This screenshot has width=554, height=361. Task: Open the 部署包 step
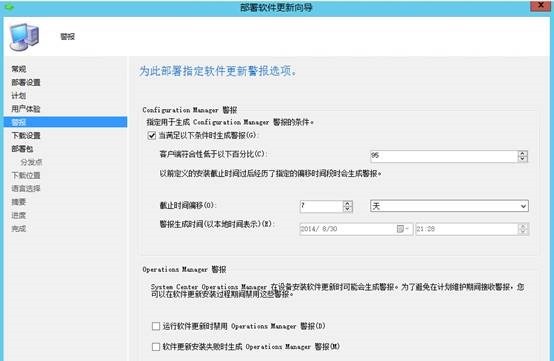click(x=22, y=149)
